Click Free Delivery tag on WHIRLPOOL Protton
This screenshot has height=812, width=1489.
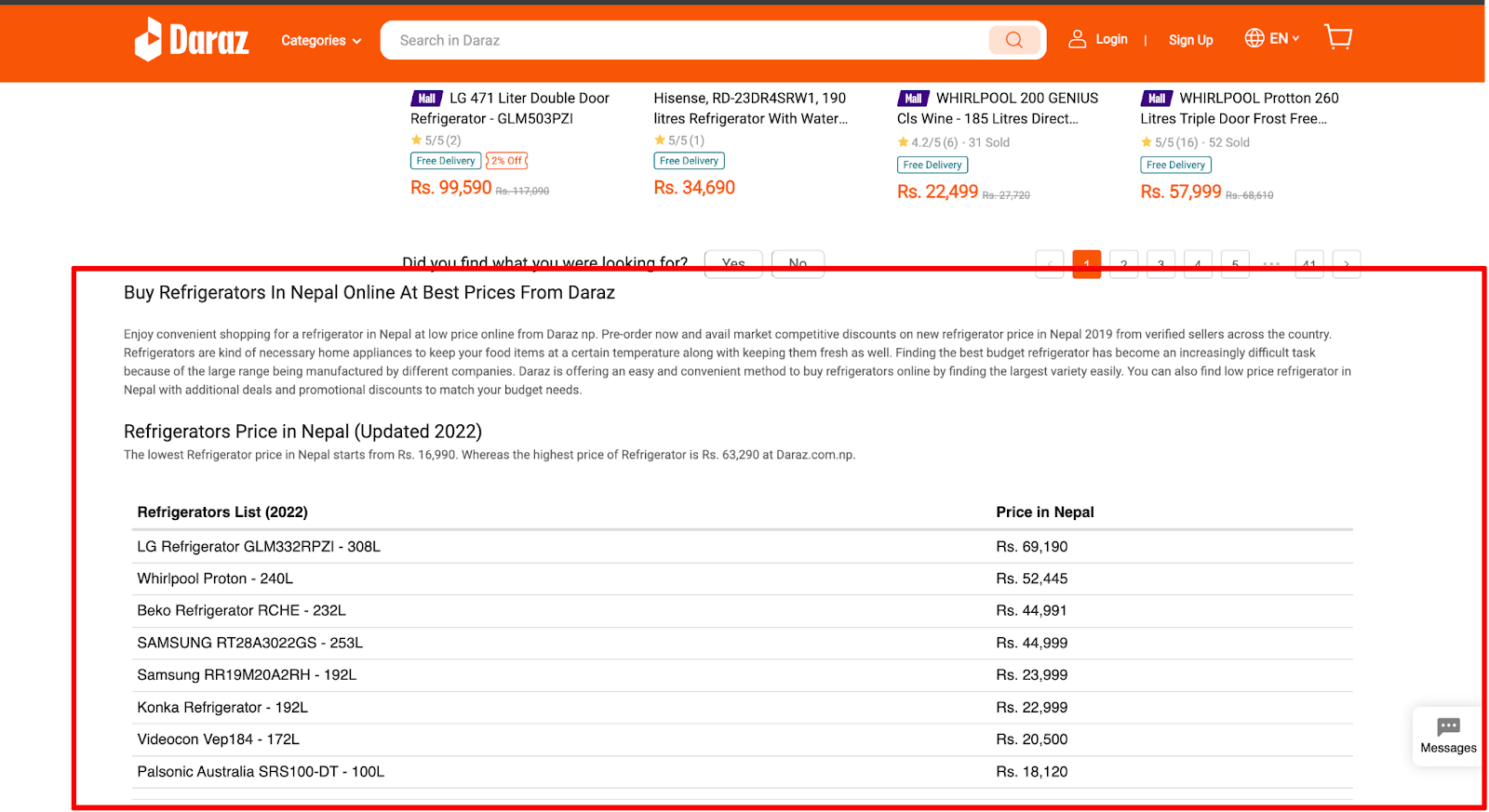coord(1175,165)
